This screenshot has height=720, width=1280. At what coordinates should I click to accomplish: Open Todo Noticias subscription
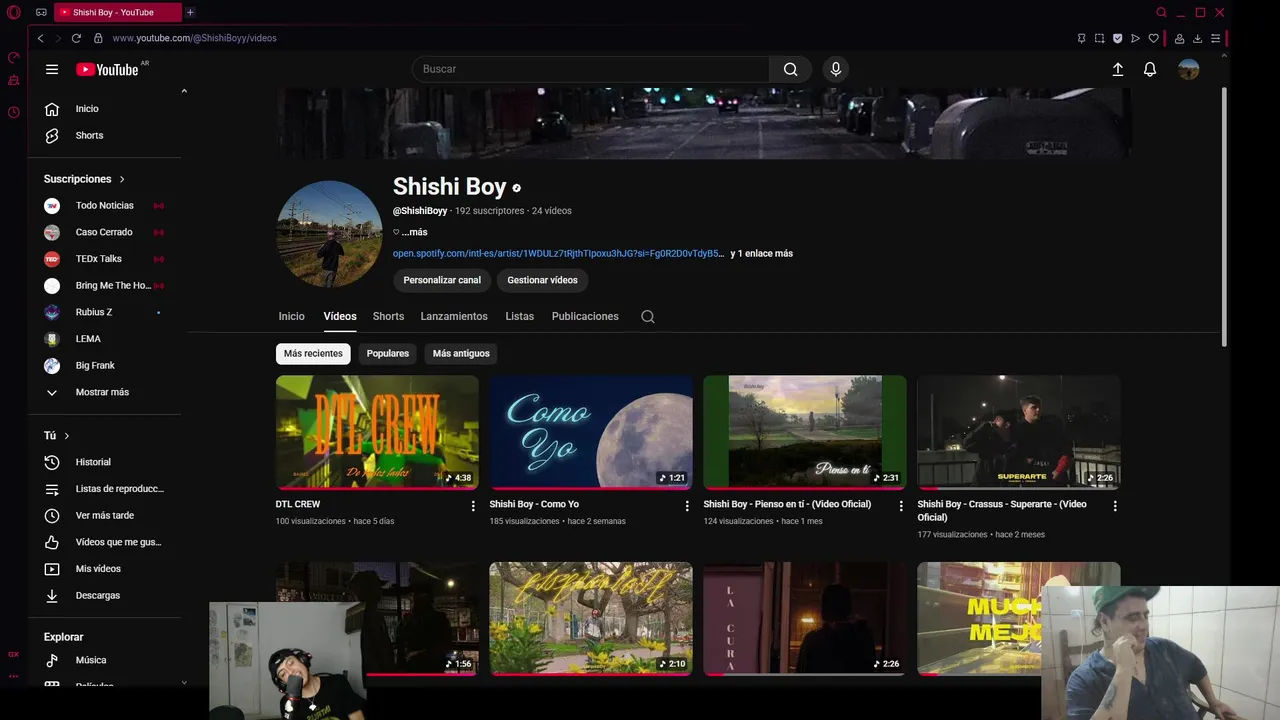[104, 206]
